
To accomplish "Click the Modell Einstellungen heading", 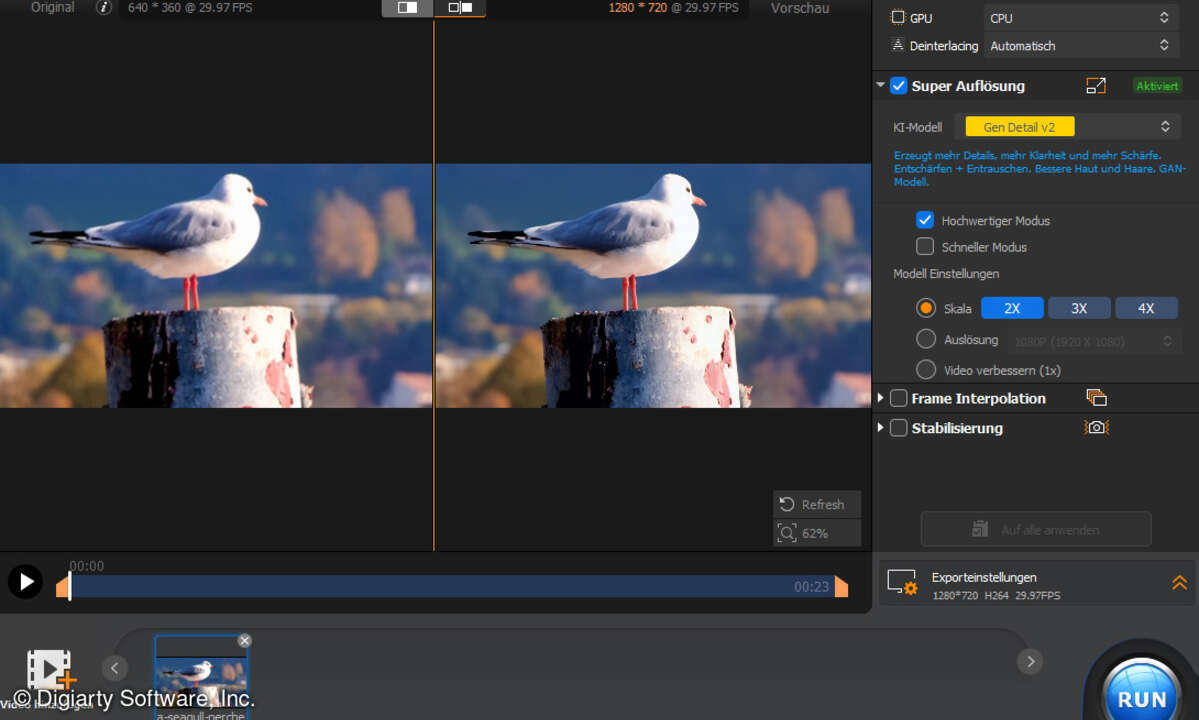I will tap(946, 273).
